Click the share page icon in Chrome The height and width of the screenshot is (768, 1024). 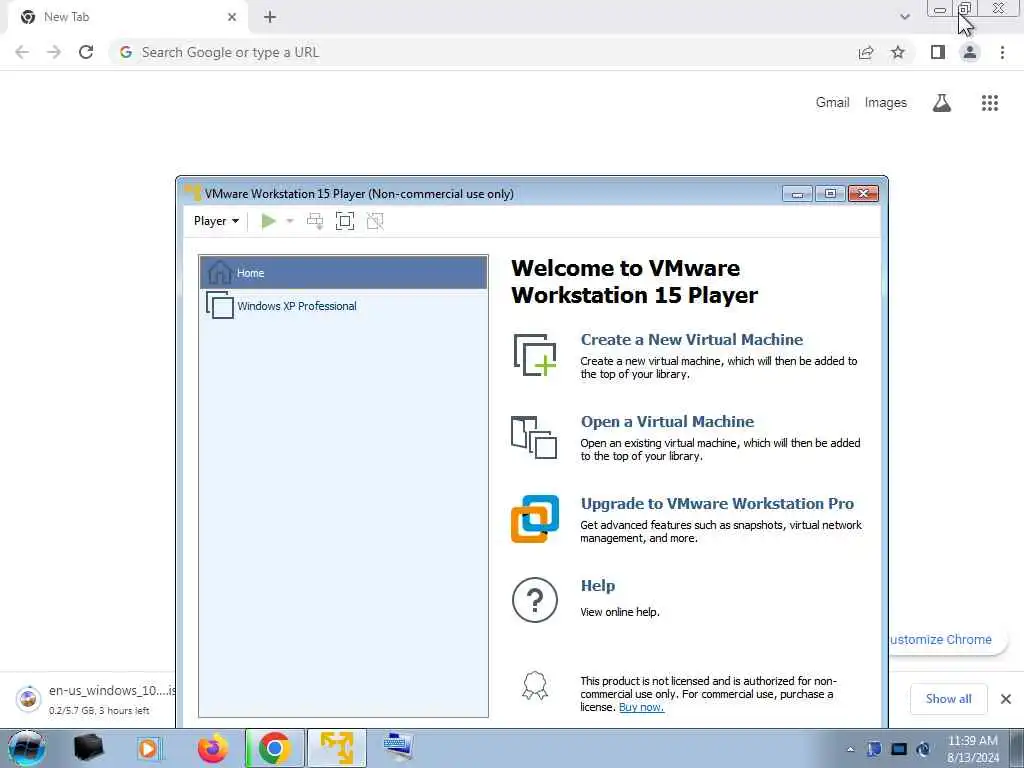pyautogui.click(x=866, y=52)
